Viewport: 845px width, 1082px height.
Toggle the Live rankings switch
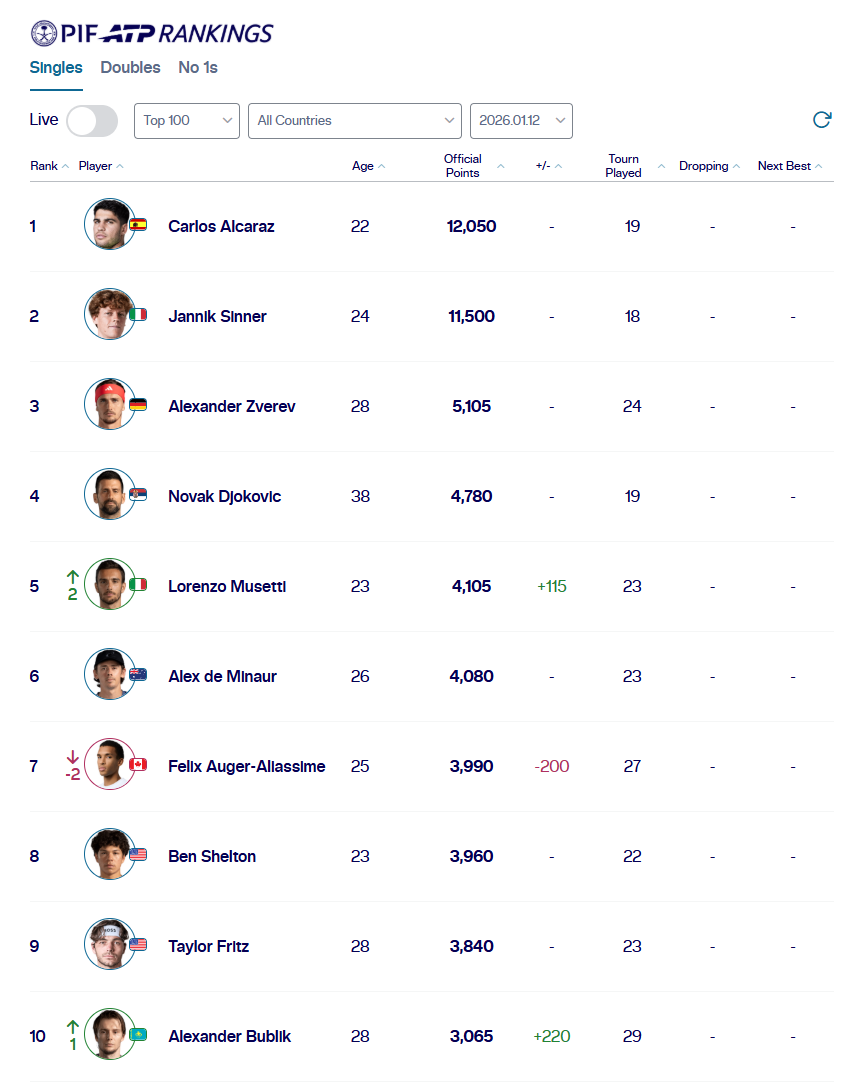[91, 120]
